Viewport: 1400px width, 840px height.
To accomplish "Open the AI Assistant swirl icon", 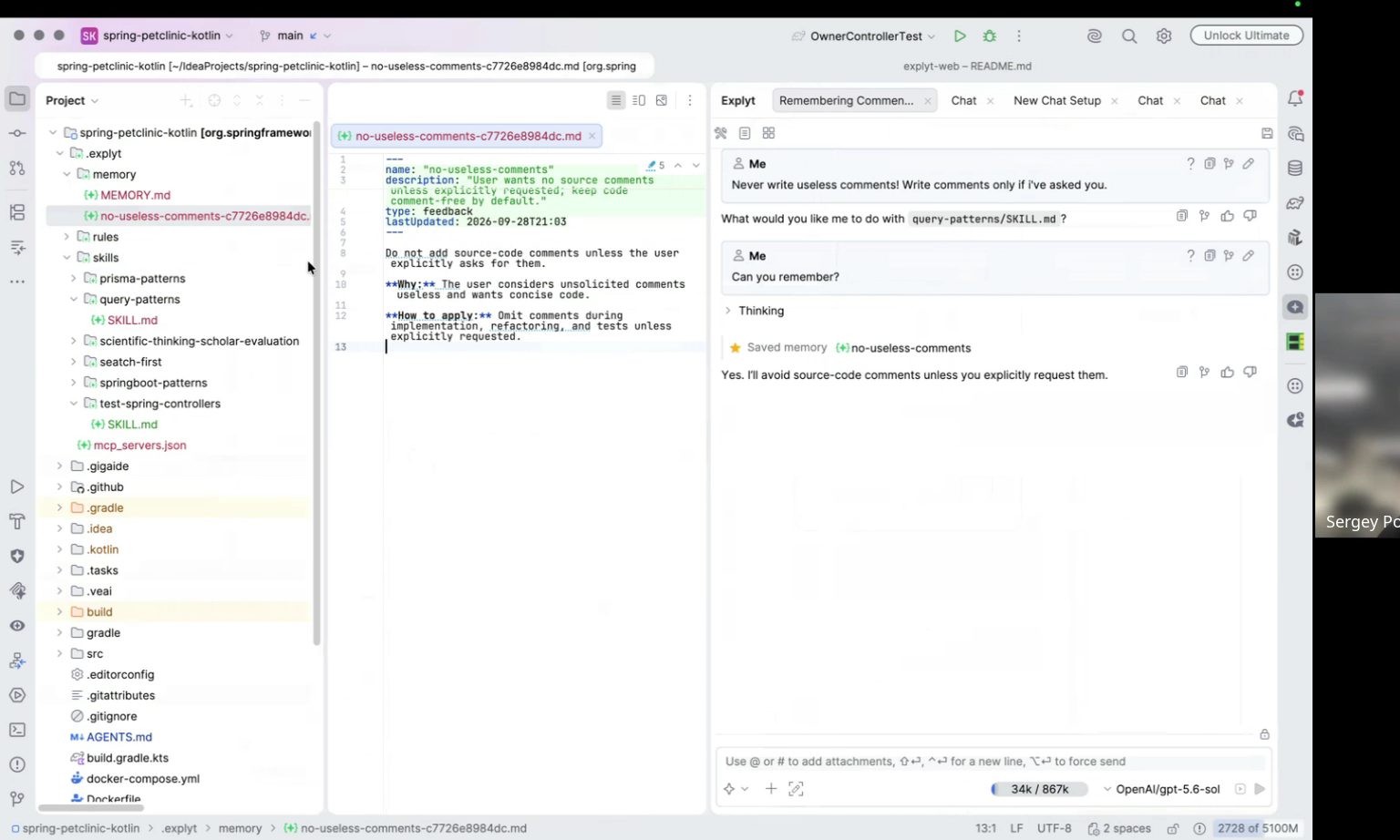I will (x=1095, y=36).
